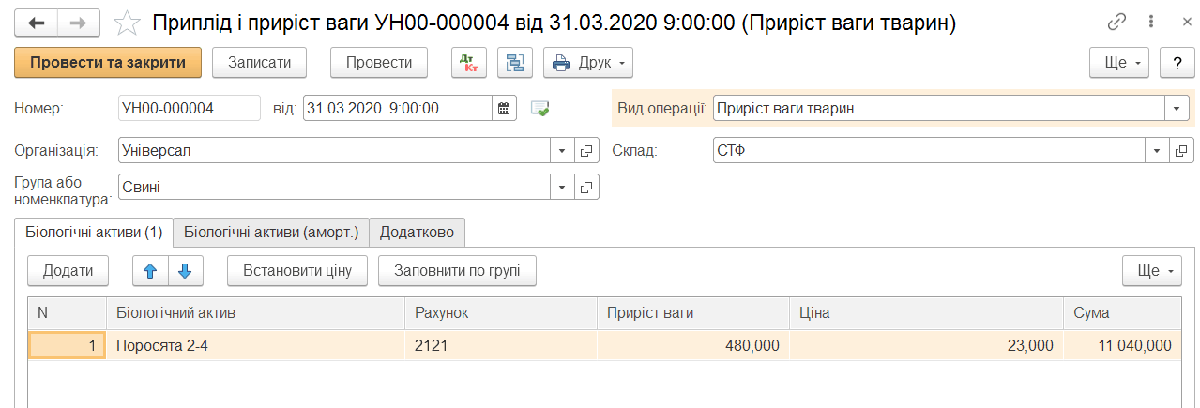Sort by Біологічний актив column header
Screen dimensions: 1200x408
255,313
